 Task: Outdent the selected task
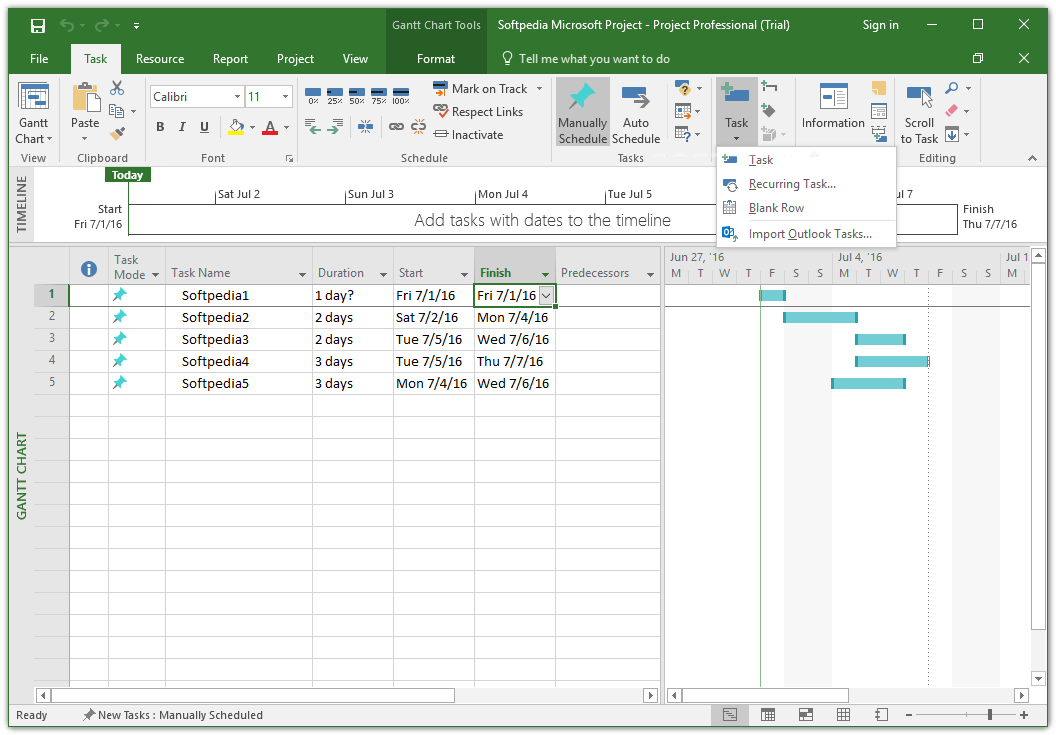[312, 126]
